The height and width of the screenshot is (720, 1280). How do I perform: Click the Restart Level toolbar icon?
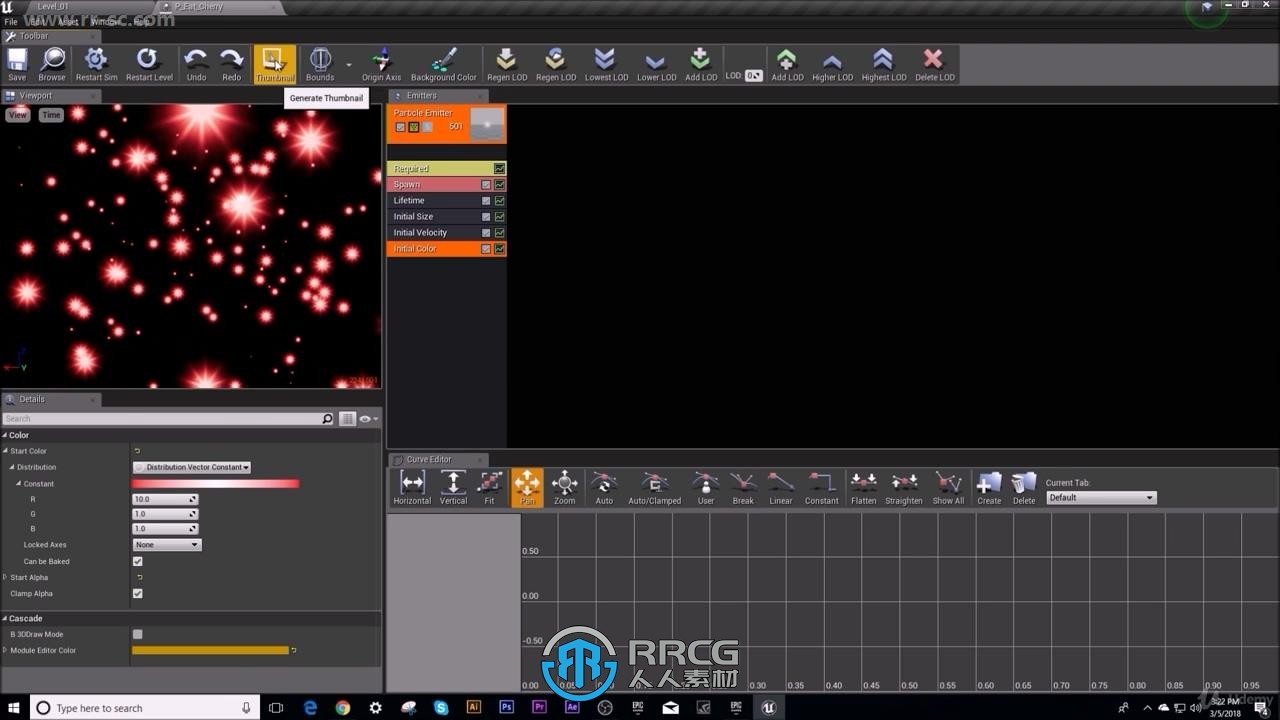(149, 64)
